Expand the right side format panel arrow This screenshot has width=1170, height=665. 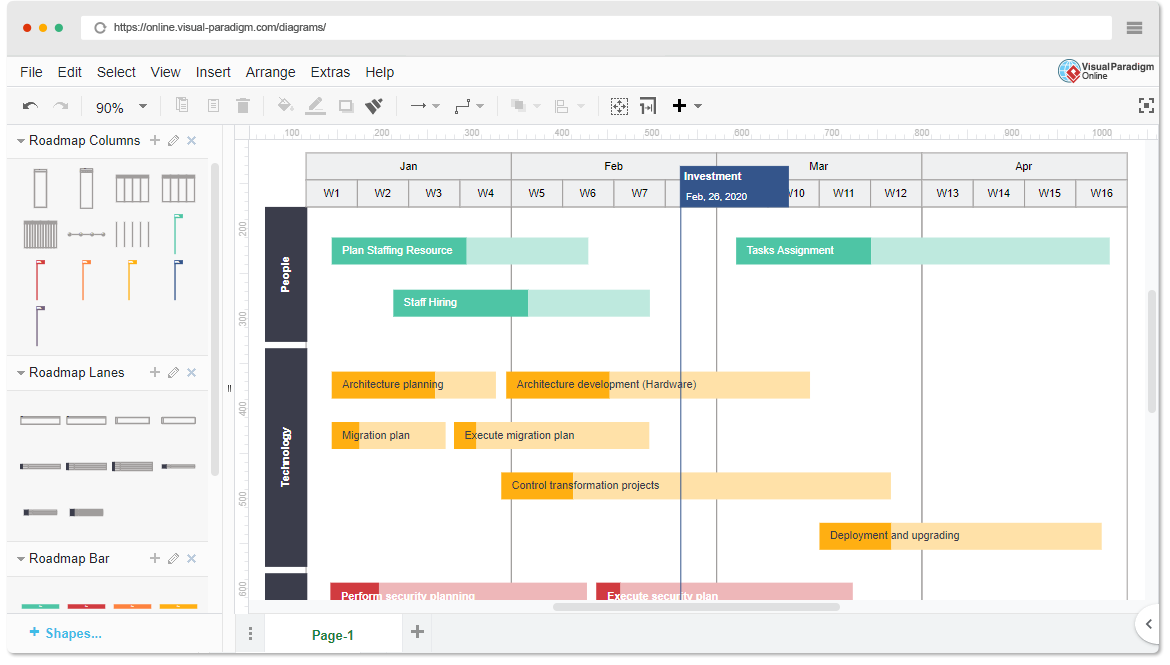(1149, 624)
